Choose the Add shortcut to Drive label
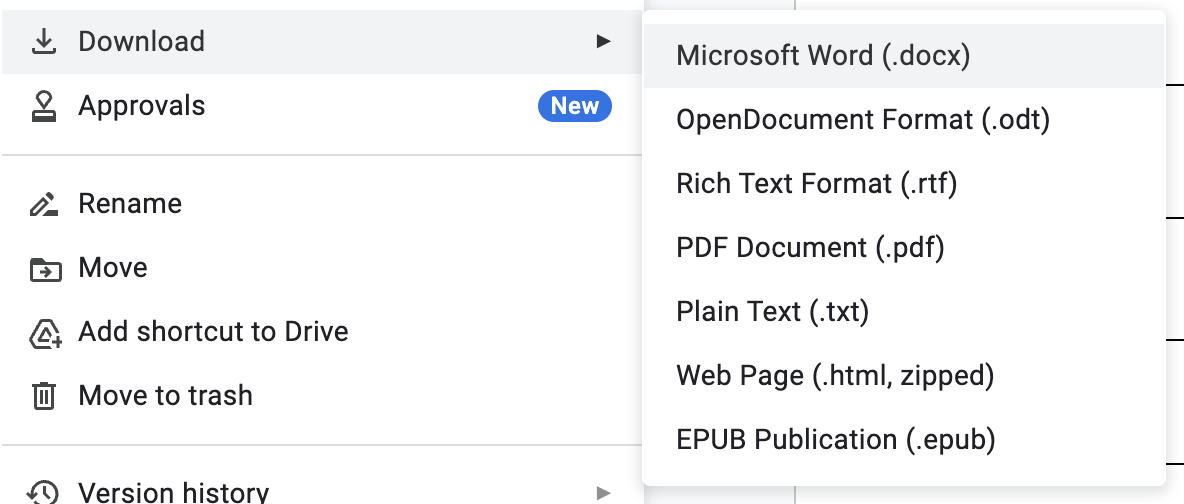This screenshot has height=504, width=1184. click(x=213, y=332)
